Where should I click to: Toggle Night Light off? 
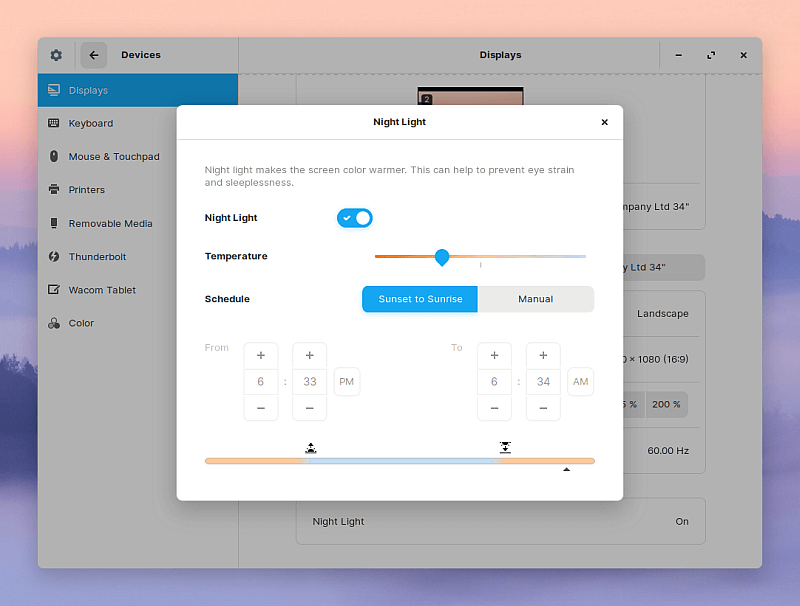pyautogui.click(x=355, y=217)
